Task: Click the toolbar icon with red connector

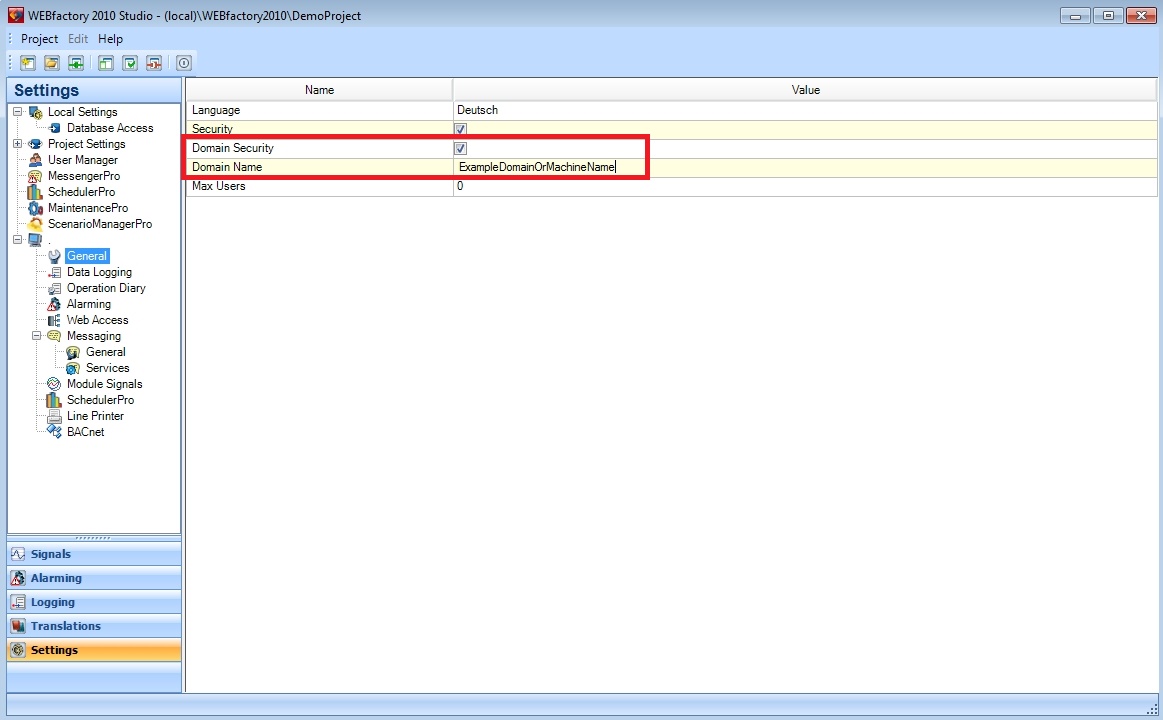Action: (x=154, y=63)
